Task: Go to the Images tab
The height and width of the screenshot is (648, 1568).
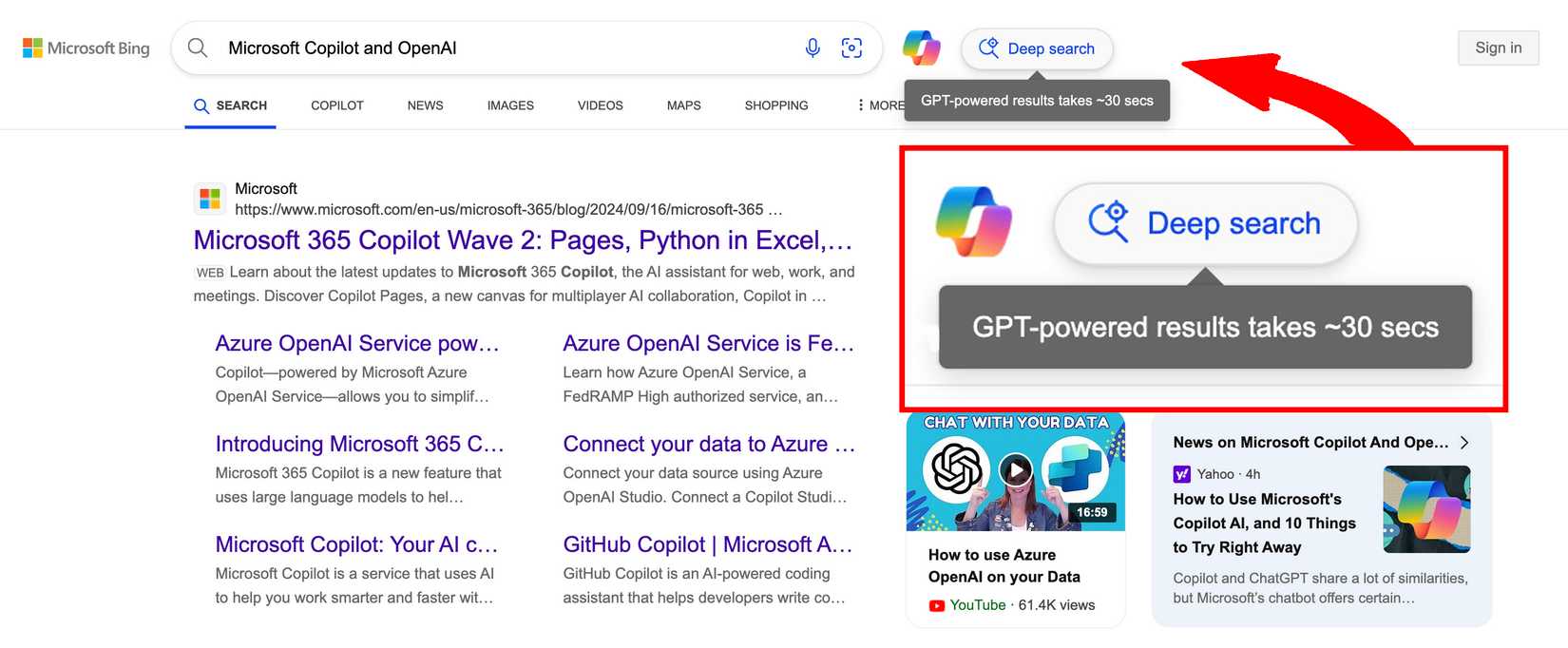Action: (x=510, y=105)
